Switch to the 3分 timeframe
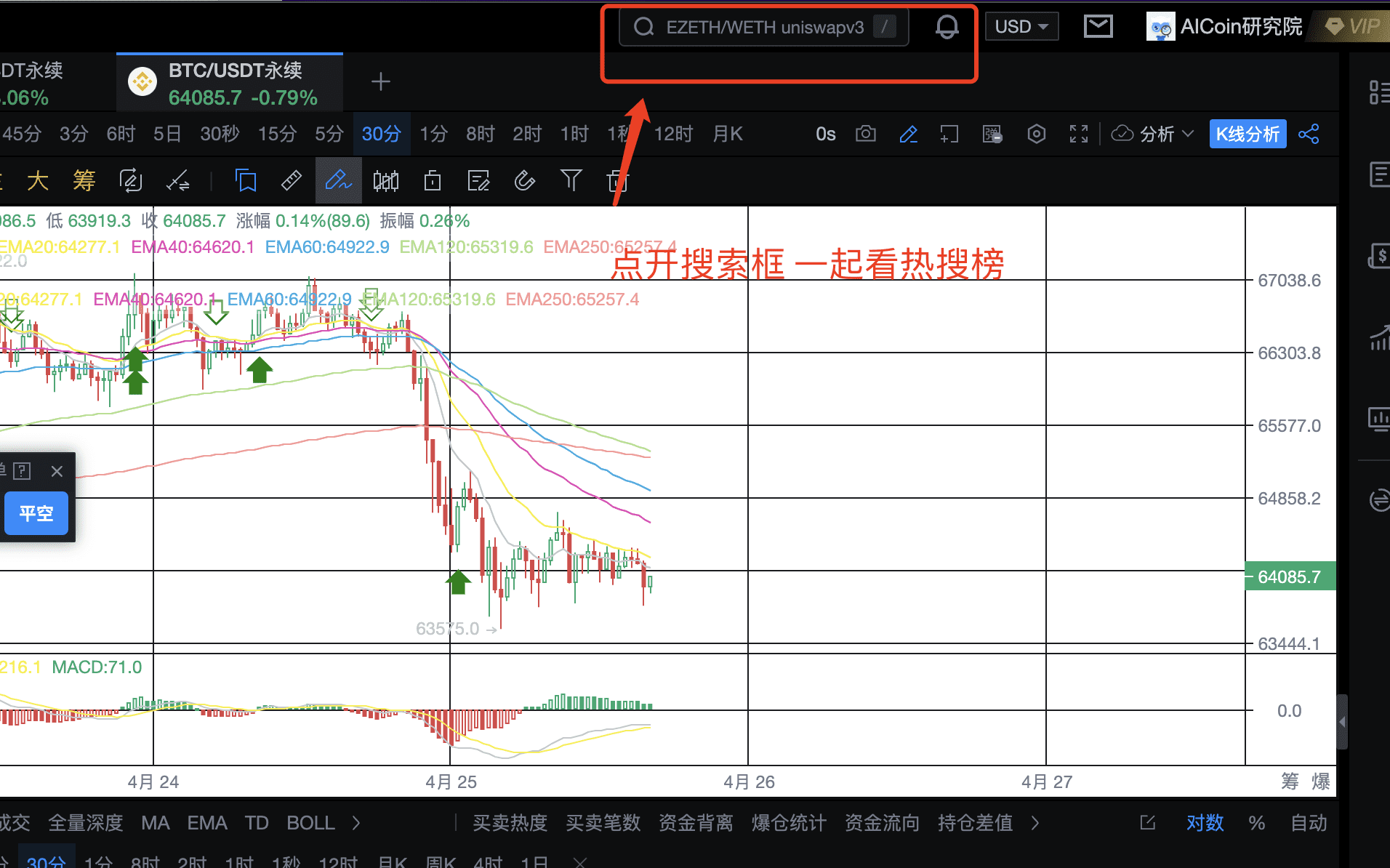The image size is (1390, 868). pyautogui.click(x=73, y=134)
